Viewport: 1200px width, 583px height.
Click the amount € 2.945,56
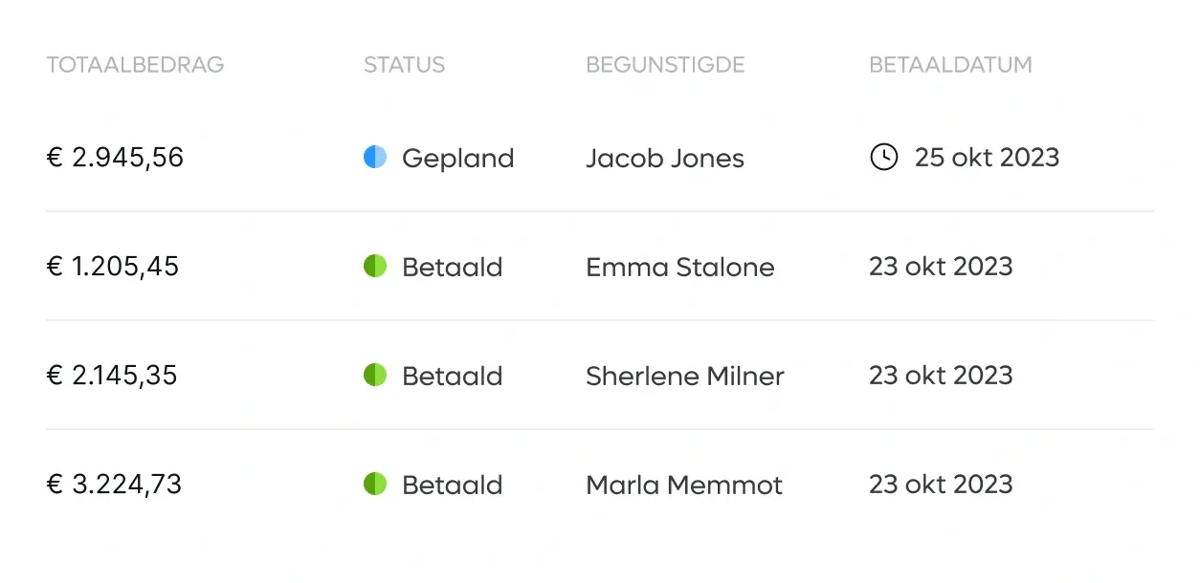[x=115, y=158]
